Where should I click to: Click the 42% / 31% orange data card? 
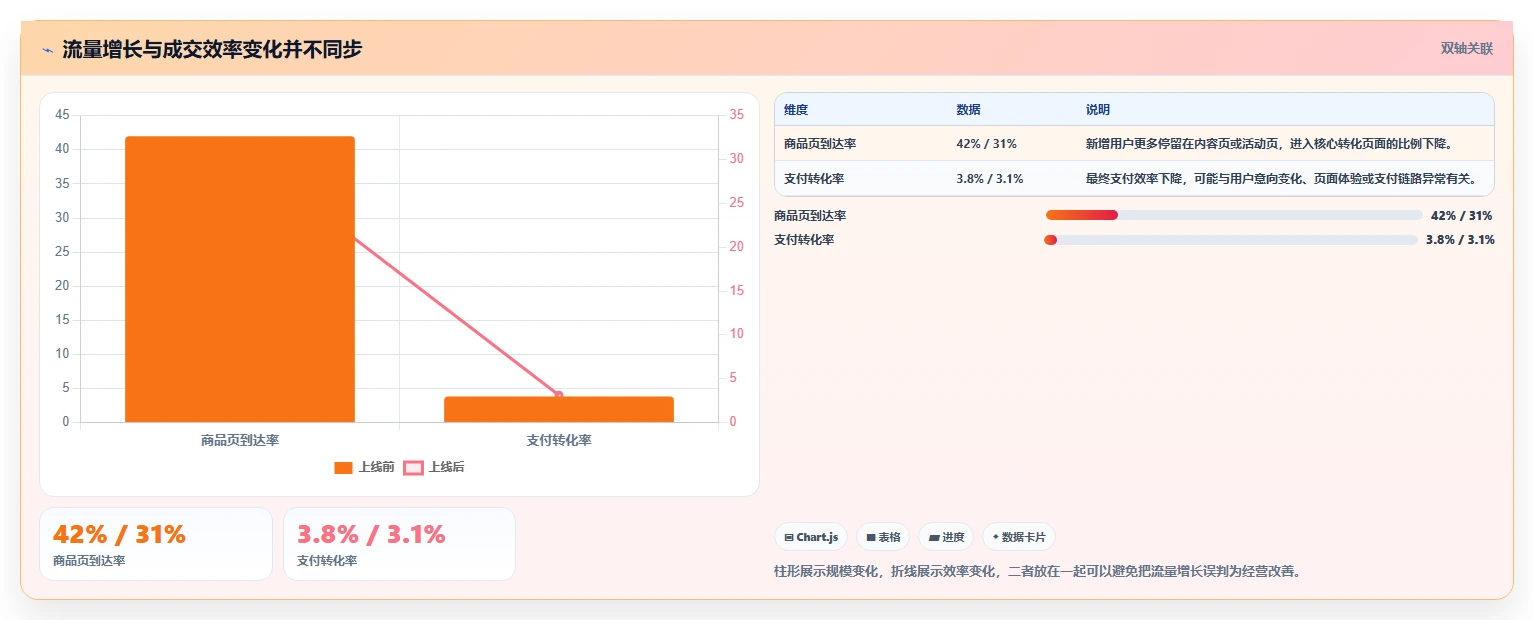[x=156, y=544]
